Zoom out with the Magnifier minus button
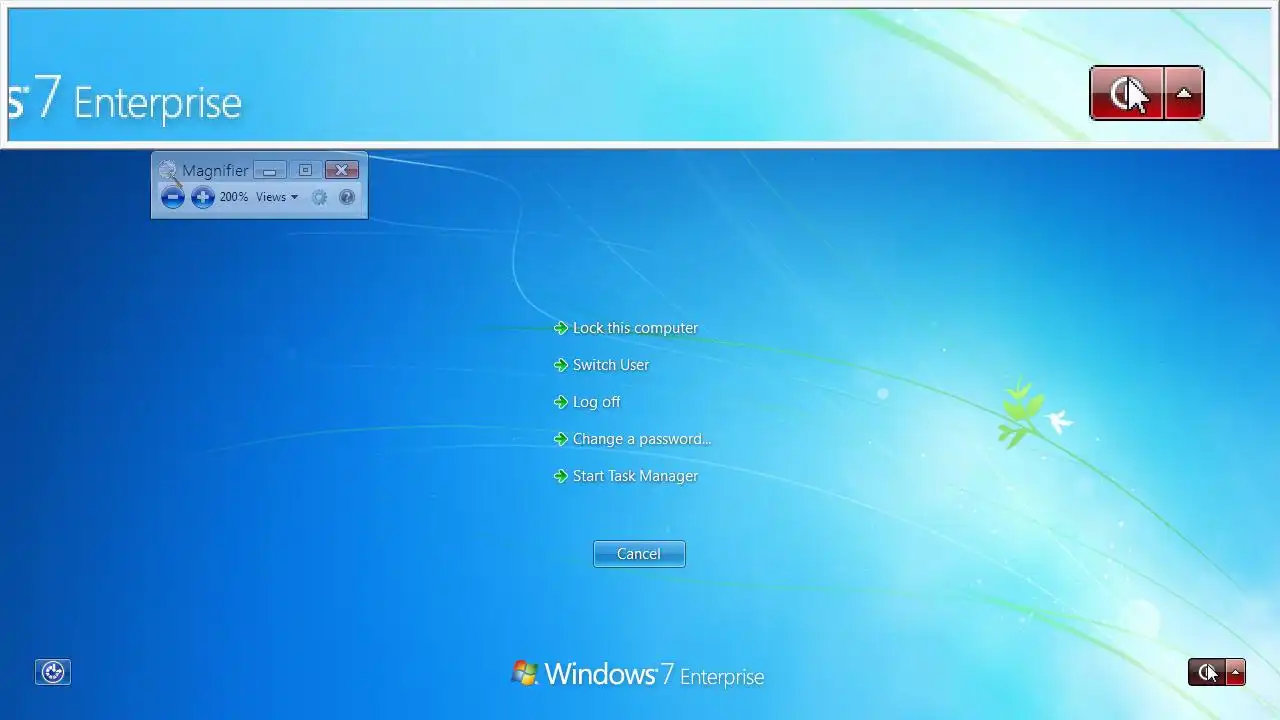 coord(173,197)
